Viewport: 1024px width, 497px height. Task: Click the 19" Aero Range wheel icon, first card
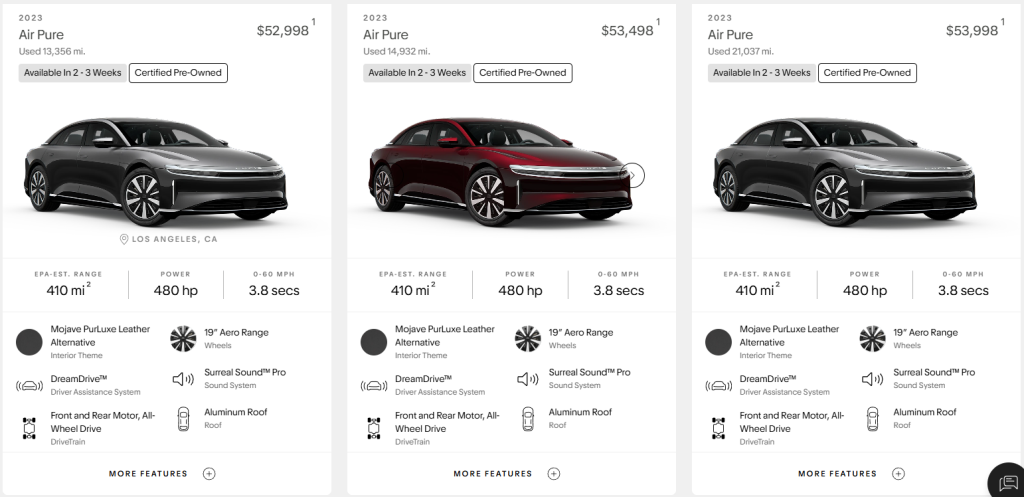click(x=183, y=339)
